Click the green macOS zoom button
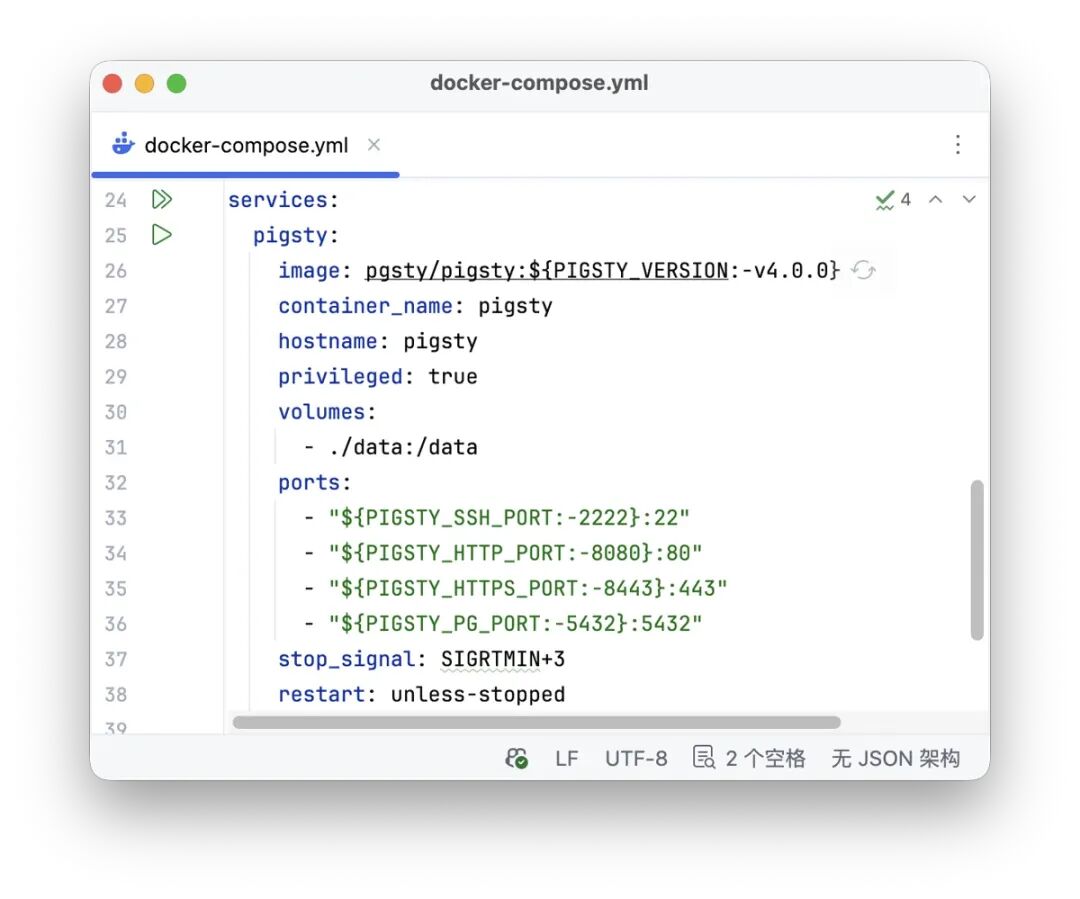 (x=176, y=83)
